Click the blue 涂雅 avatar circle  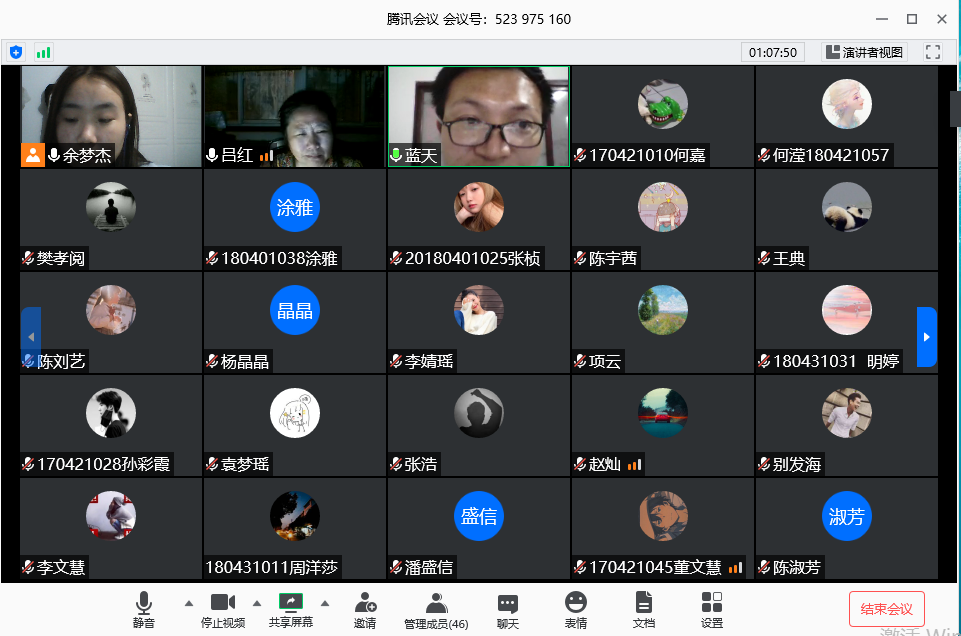coord(295,207)
